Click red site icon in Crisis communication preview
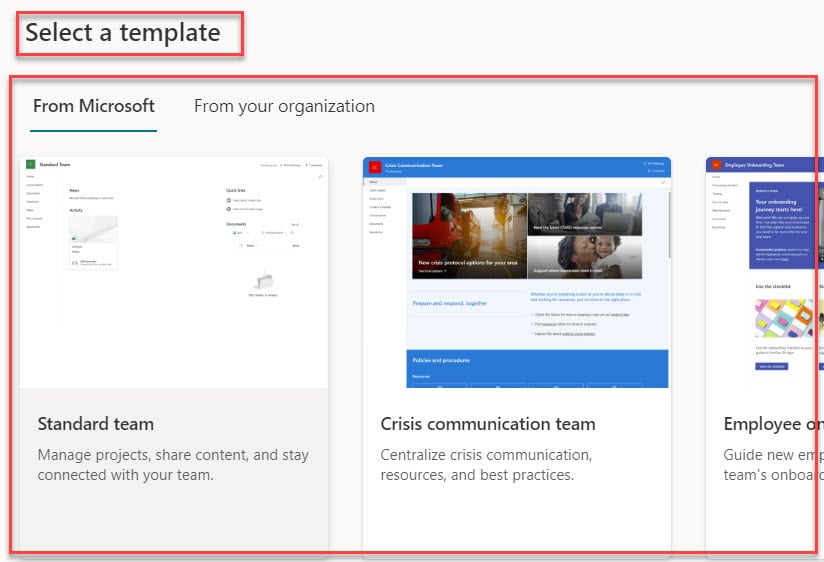This screenshot has height=562, width=824. [375, 167]
